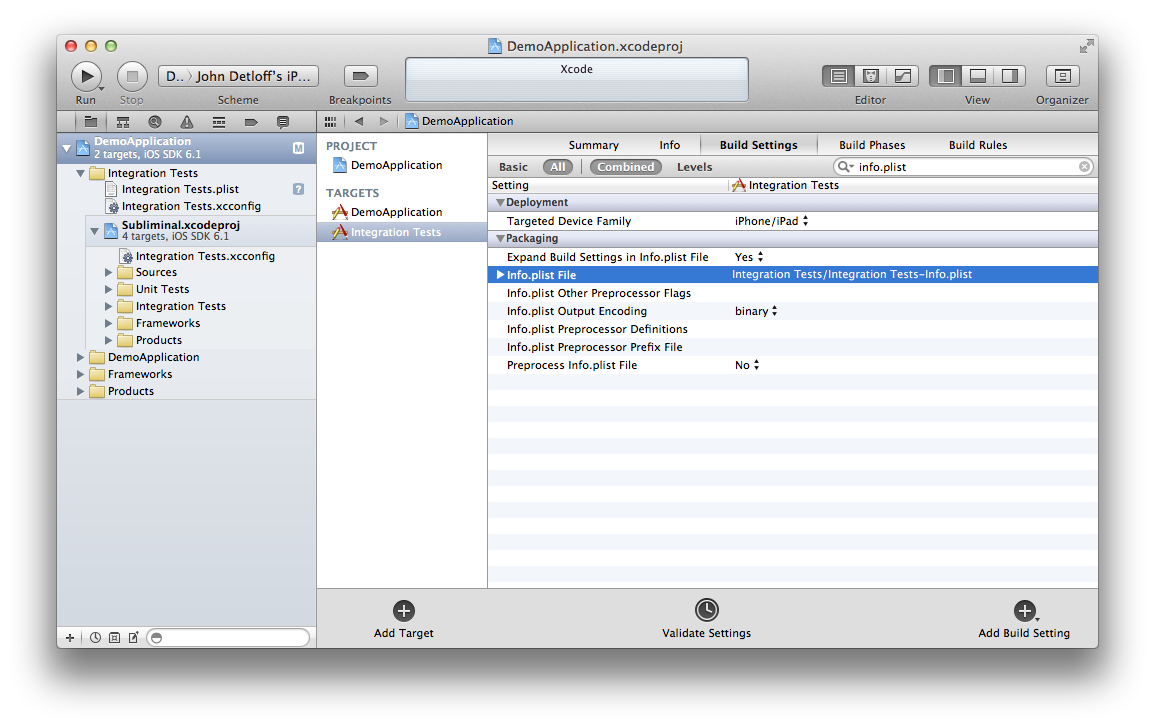Go forward in editor history
This screenshot has width=1155, height=727.
tap(383, 122)
